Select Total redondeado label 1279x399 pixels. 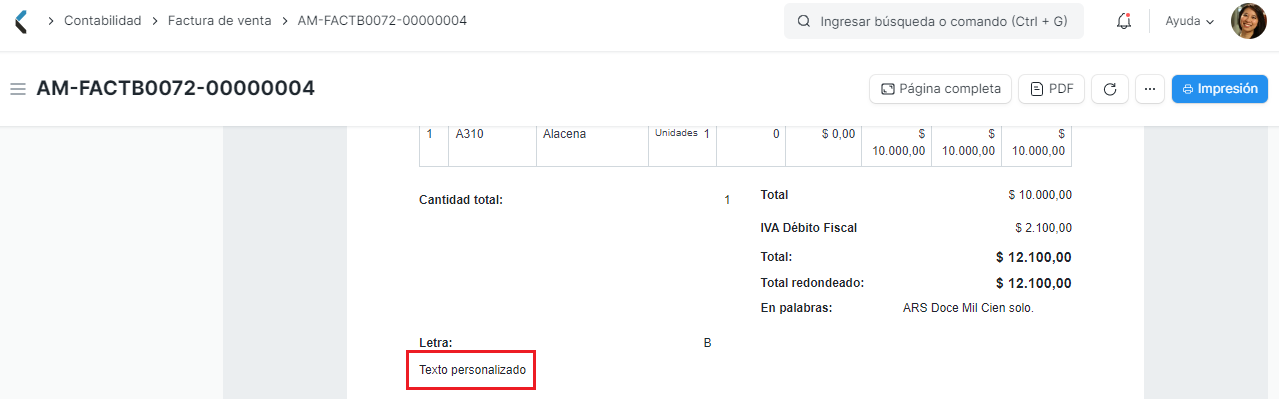(x=812, y=283)
